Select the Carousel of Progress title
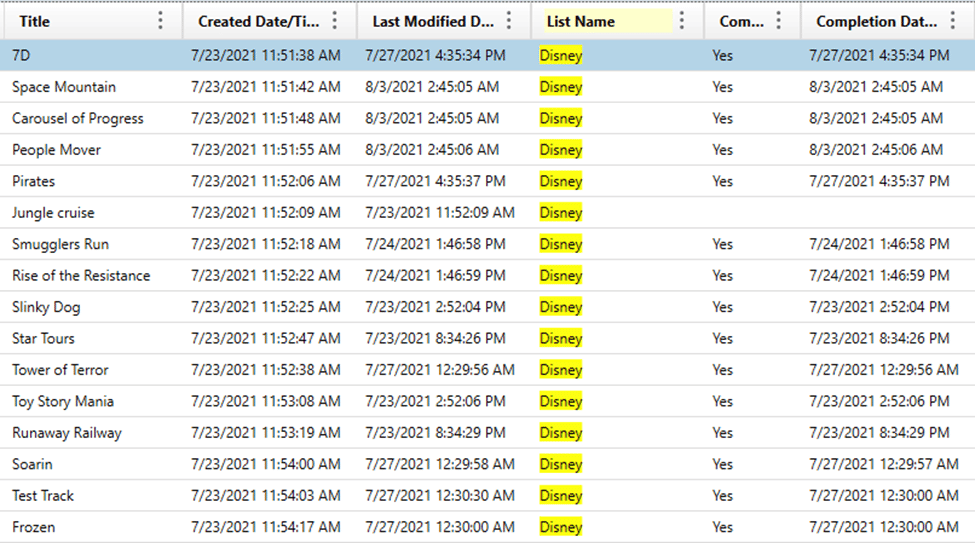The image size is (975, 543). 78,118
